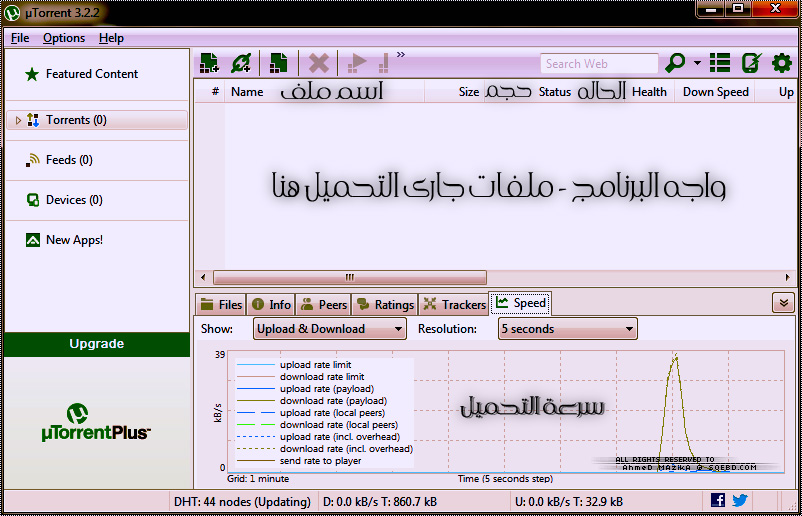Screen dimensions: 802x516
Task: Click the Add Torrent toolbar icon
Action: (x=209, y=63)
